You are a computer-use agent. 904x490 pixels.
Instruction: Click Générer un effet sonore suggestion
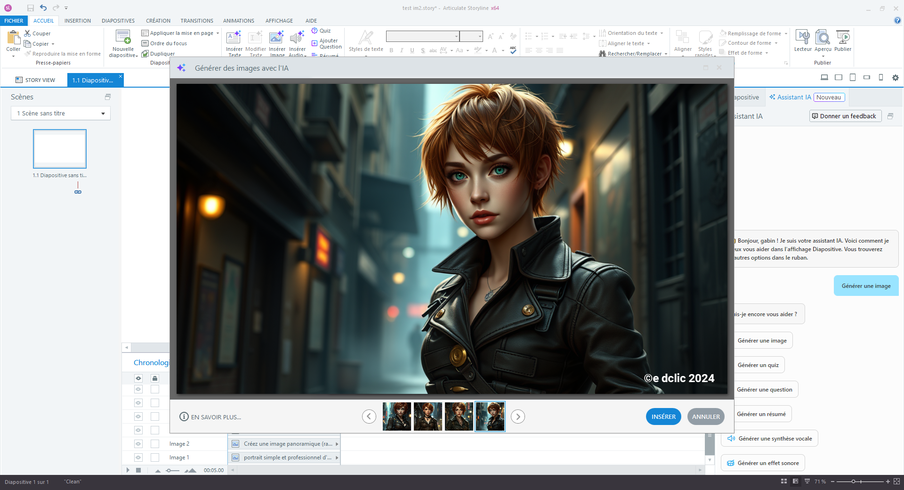point(763,463)
